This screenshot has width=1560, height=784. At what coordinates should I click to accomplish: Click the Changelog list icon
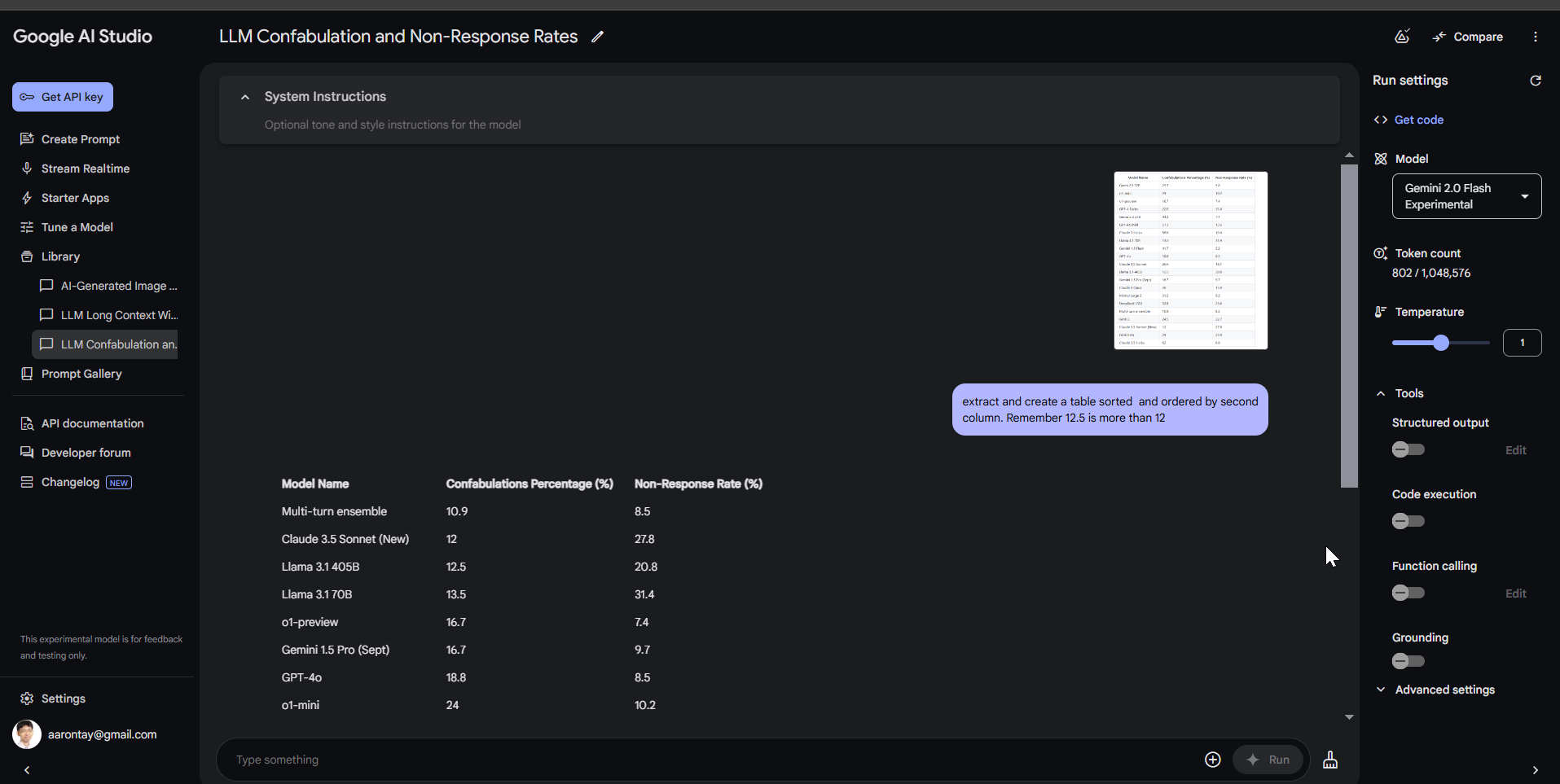pyautogui.click(x=27, y=482)
